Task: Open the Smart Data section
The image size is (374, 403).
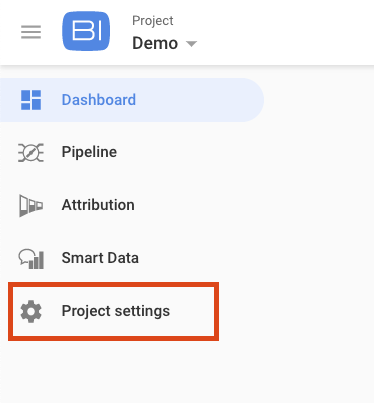Action: (100, 258)
